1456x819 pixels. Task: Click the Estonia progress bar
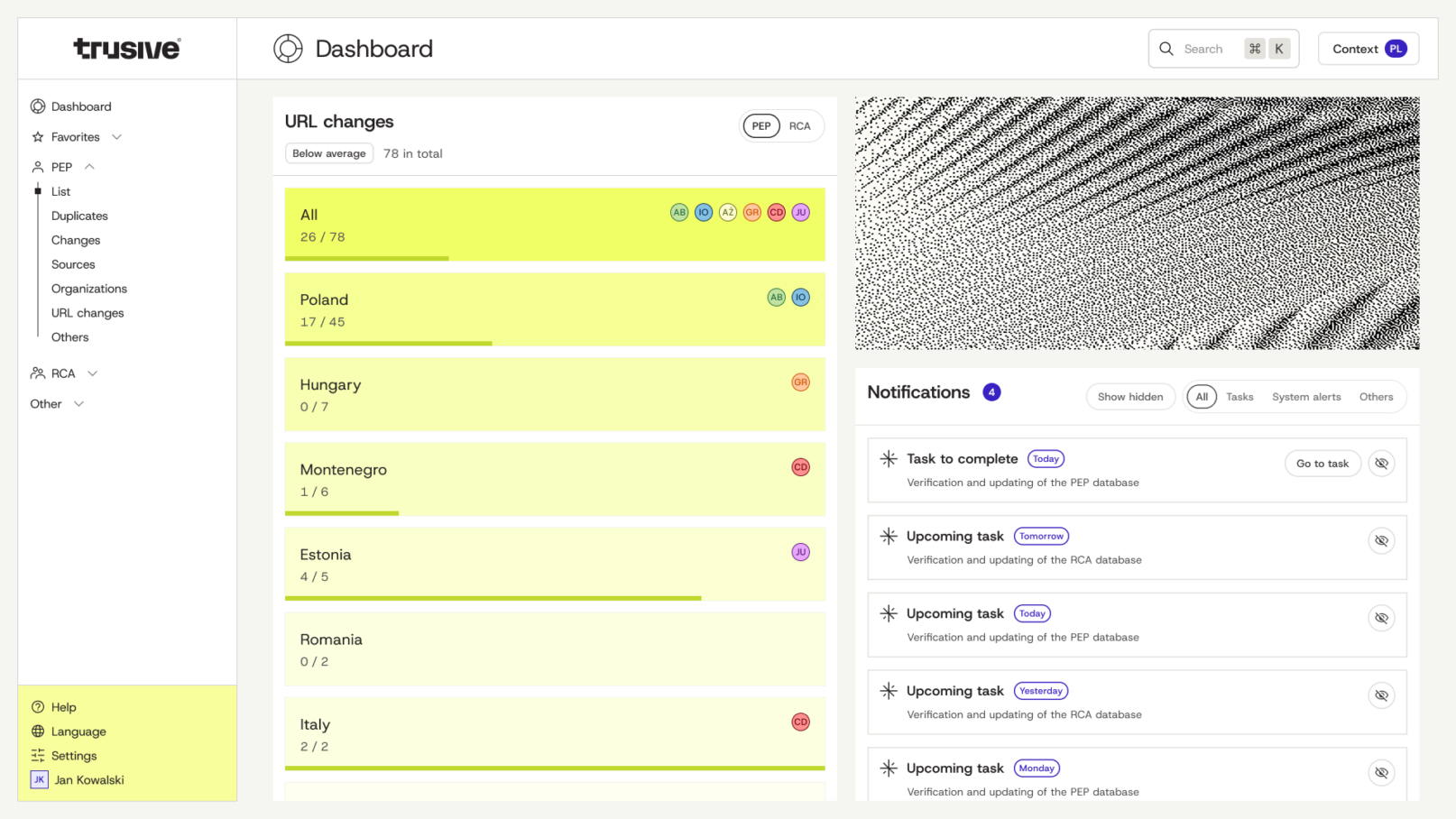click(493, 598)
